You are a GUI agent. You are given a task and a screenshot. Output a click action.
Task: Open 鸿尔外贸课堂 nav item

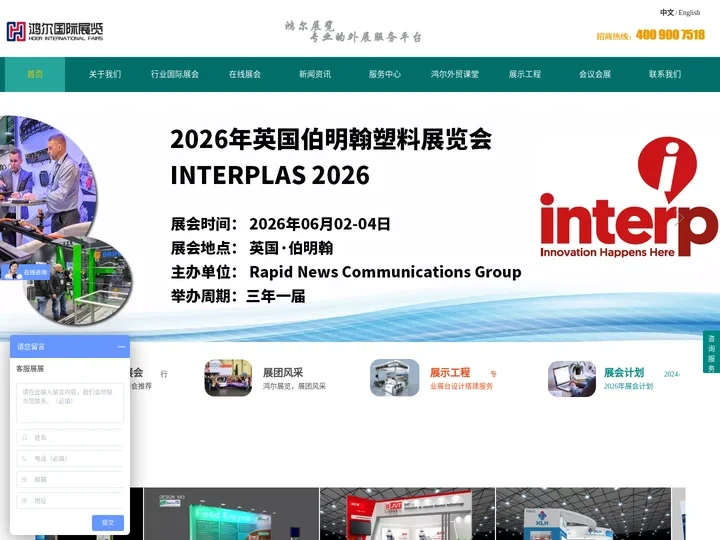coord(455,74)
